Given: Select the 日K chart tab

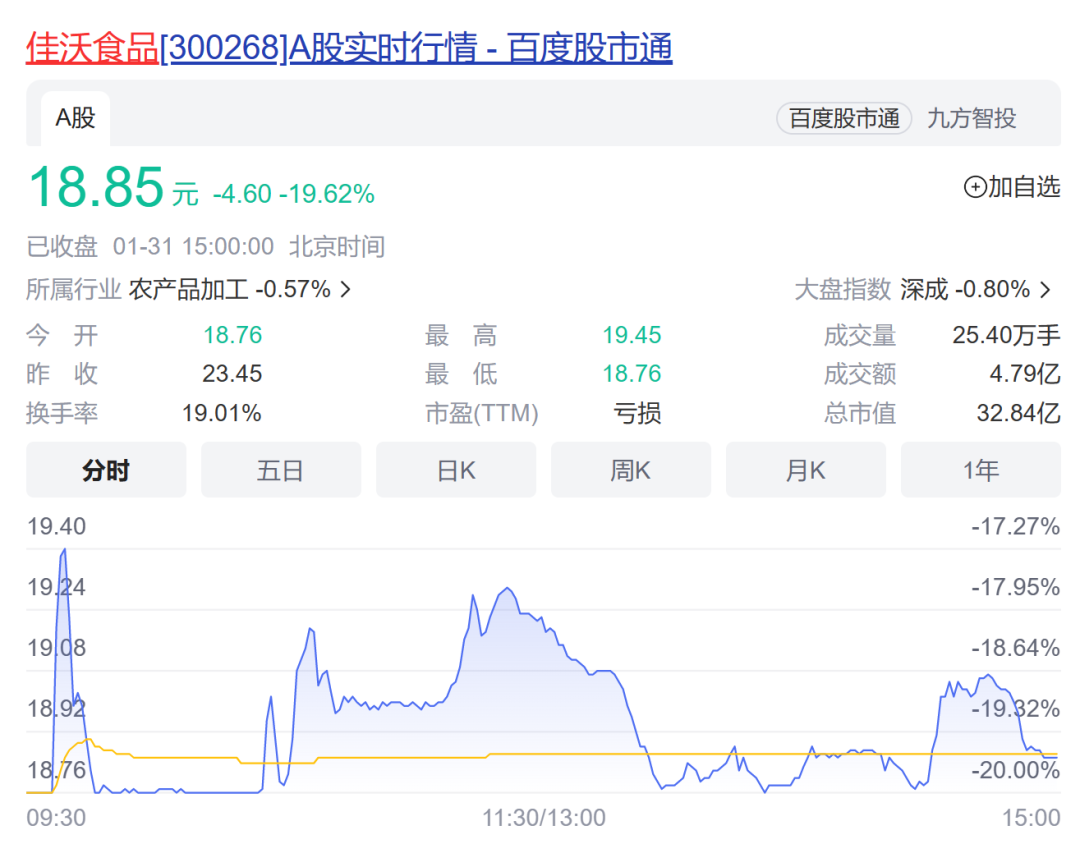Looking at the screenshot, I should (456, 470).
